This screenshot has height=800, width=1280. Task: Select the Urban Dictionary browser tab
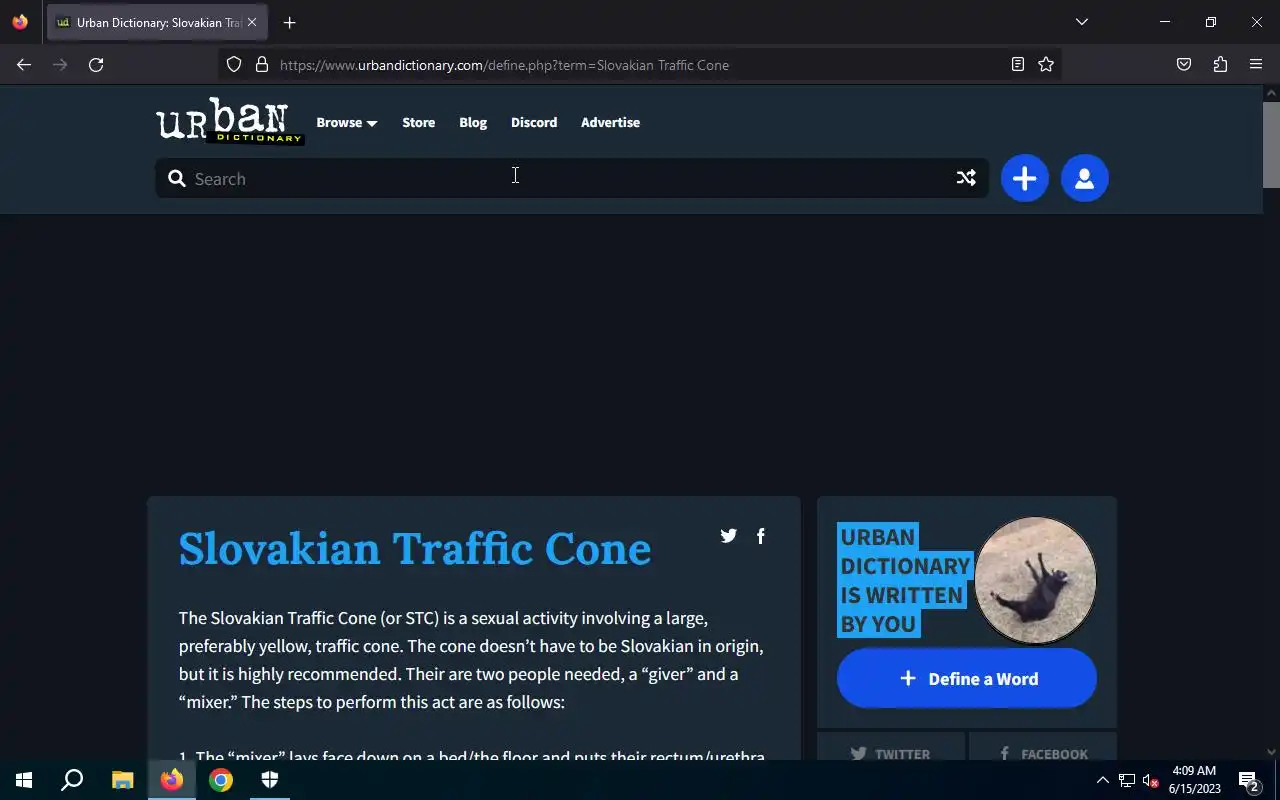coord(157,22)
